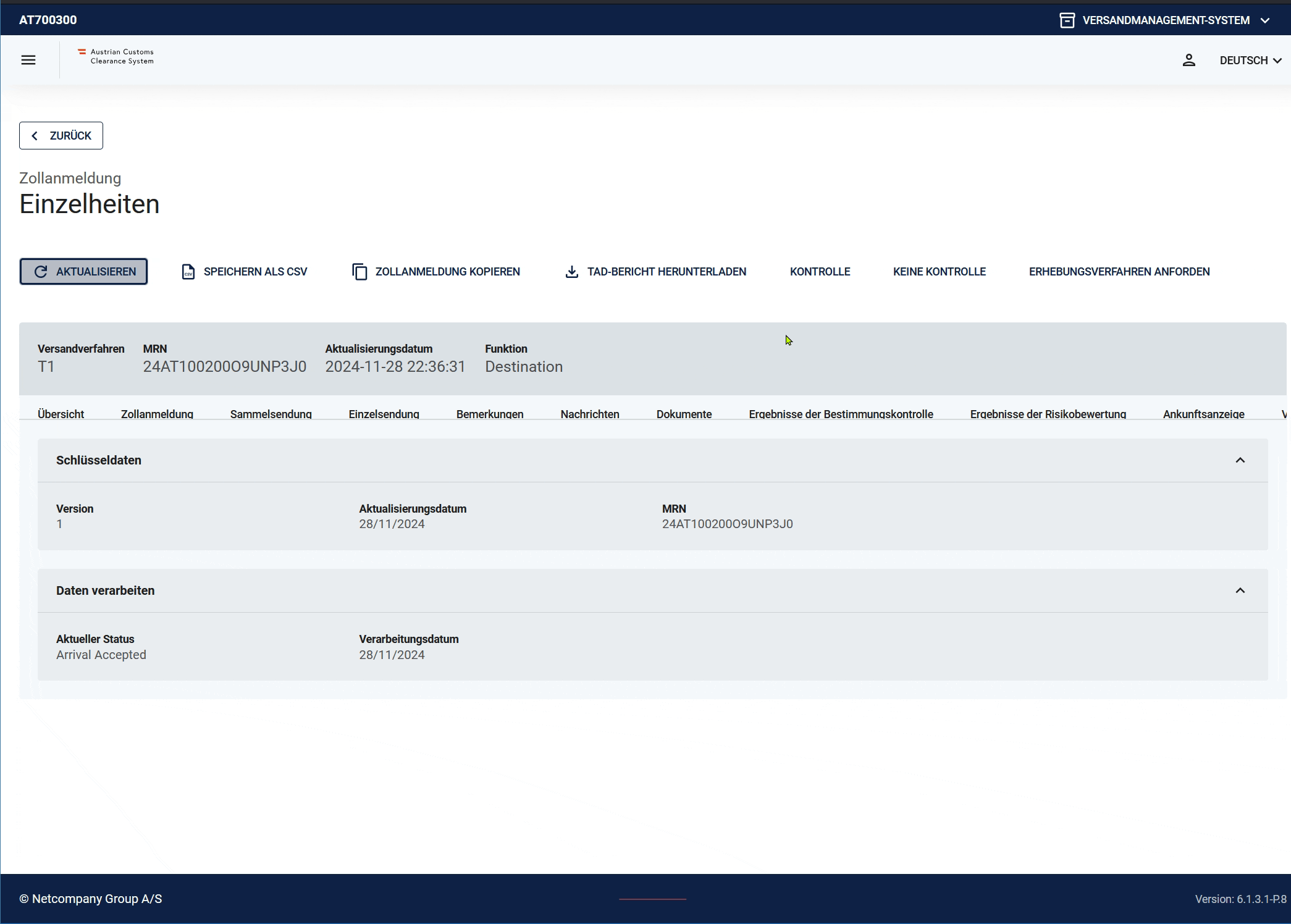The image size is (1291, 924).
Task: Collapse the Daten verarbeiten section
Action: point(1240,590)
